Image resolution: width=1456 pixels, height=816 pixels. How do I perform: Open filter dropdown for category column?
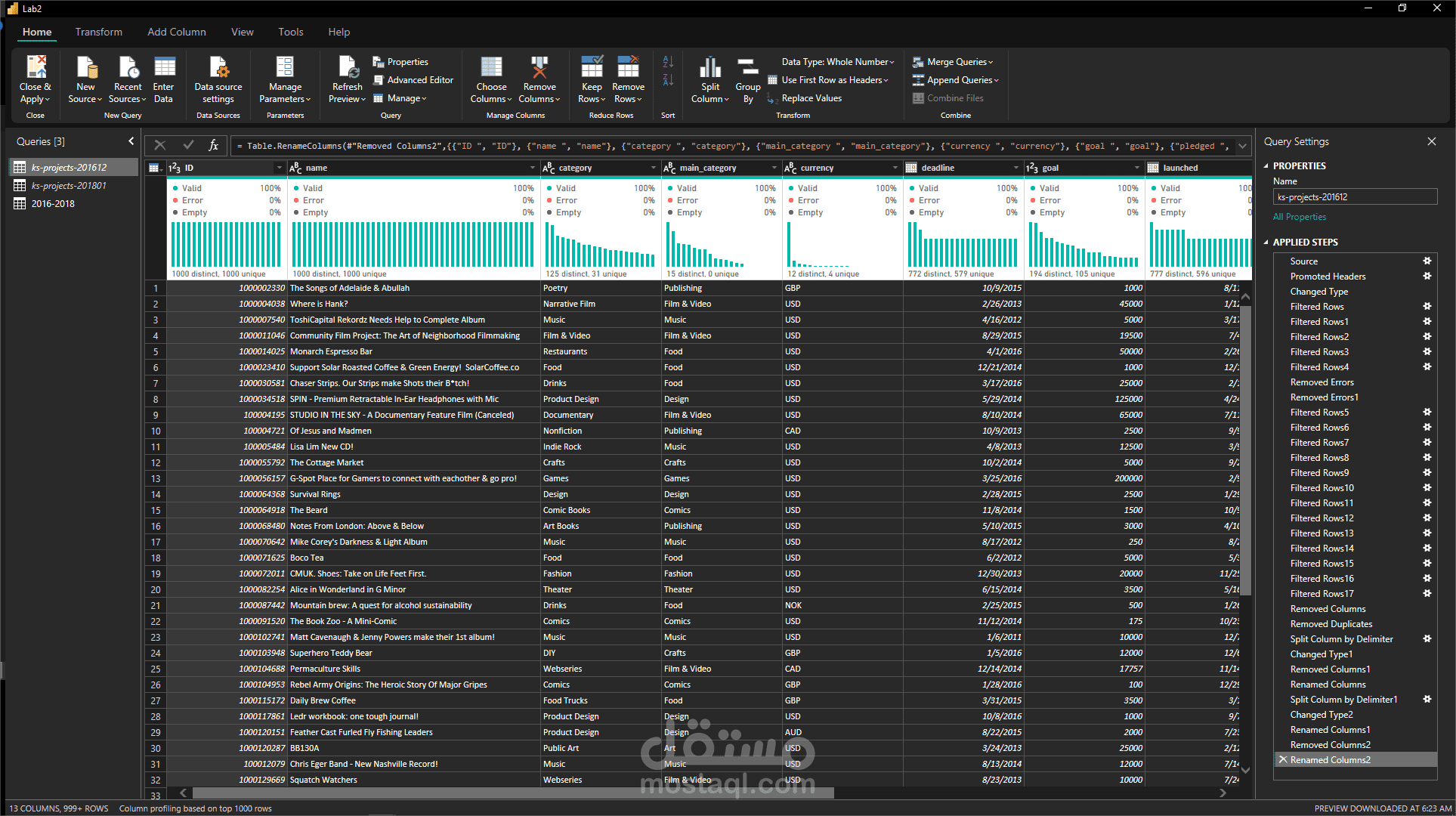pos(654,168)
